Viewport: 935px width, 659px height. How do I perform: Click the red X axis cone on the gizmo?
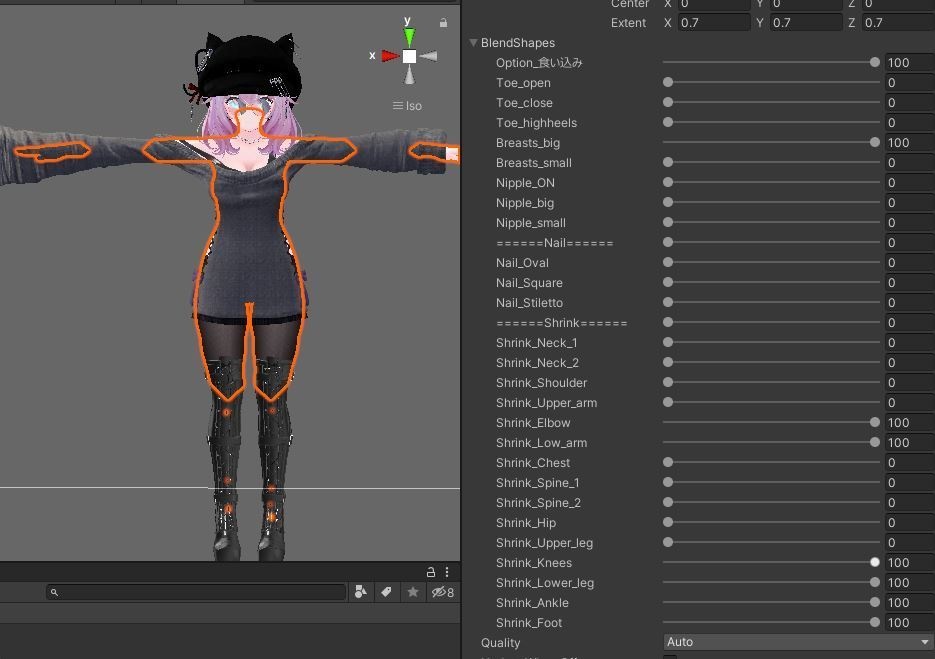point(390,56)
